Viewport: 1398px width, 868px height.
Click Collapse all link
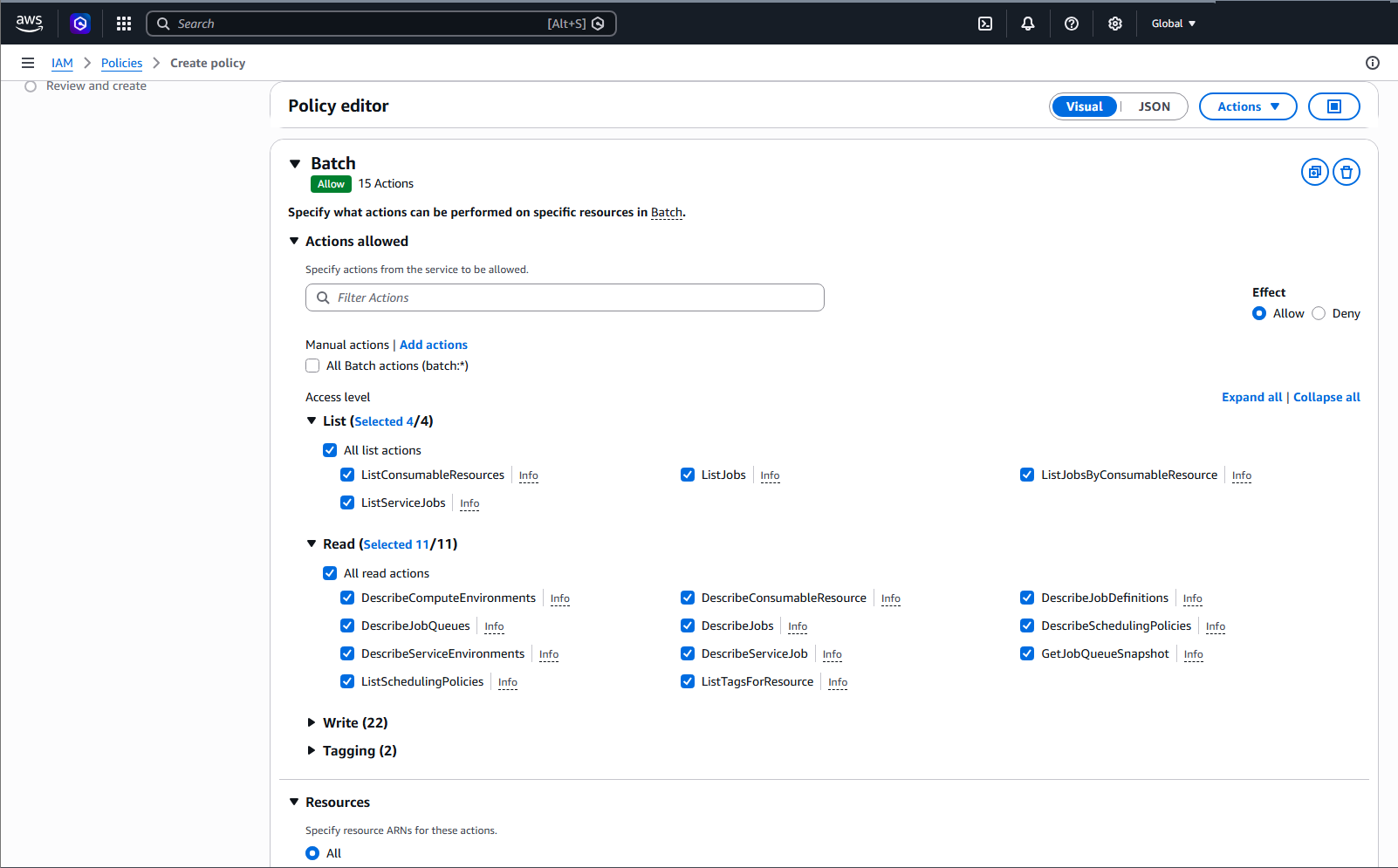1326,397
